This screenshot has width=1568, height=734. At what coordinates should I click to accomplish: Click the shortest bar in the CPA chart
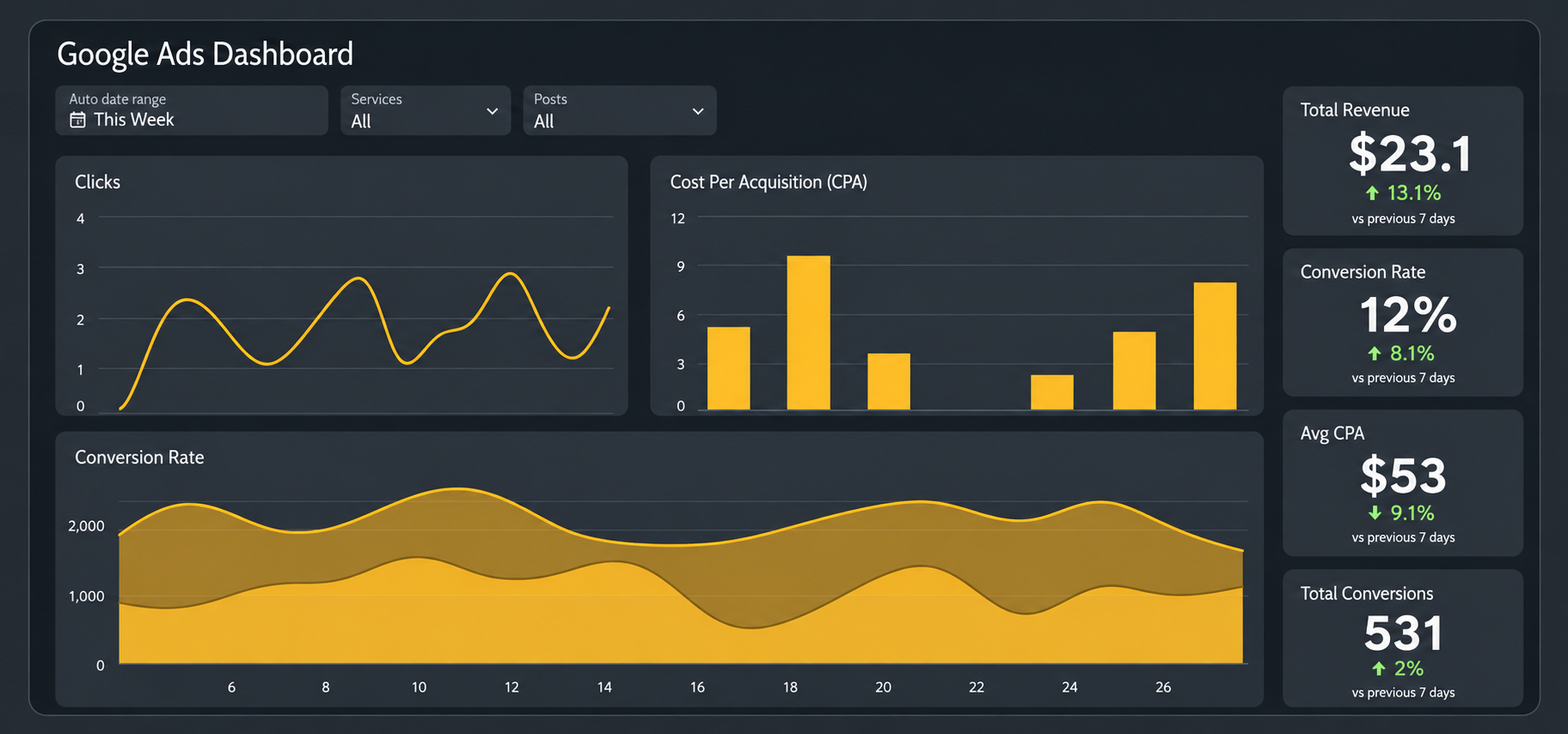1052,393
